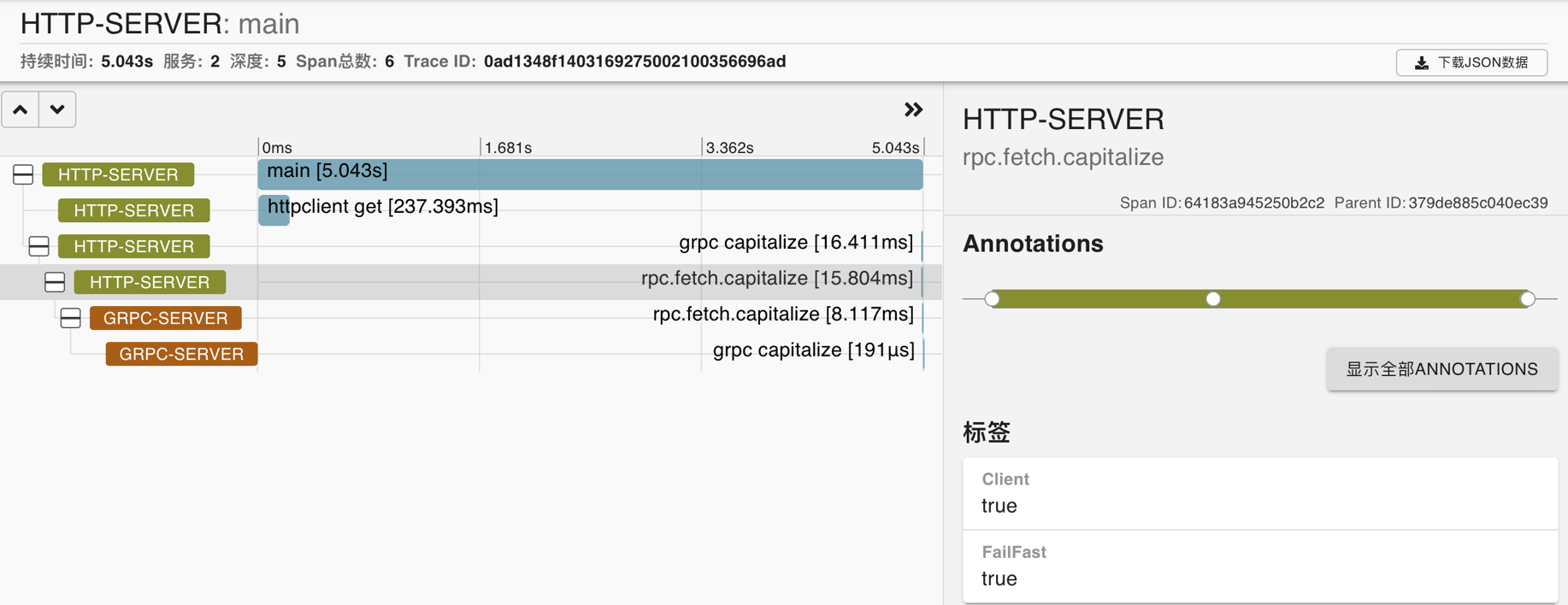Screen dimensions: 1568x605
Task: Select the GRPC-SERVER label for 8.117ms span
Action: pos(166,318)
